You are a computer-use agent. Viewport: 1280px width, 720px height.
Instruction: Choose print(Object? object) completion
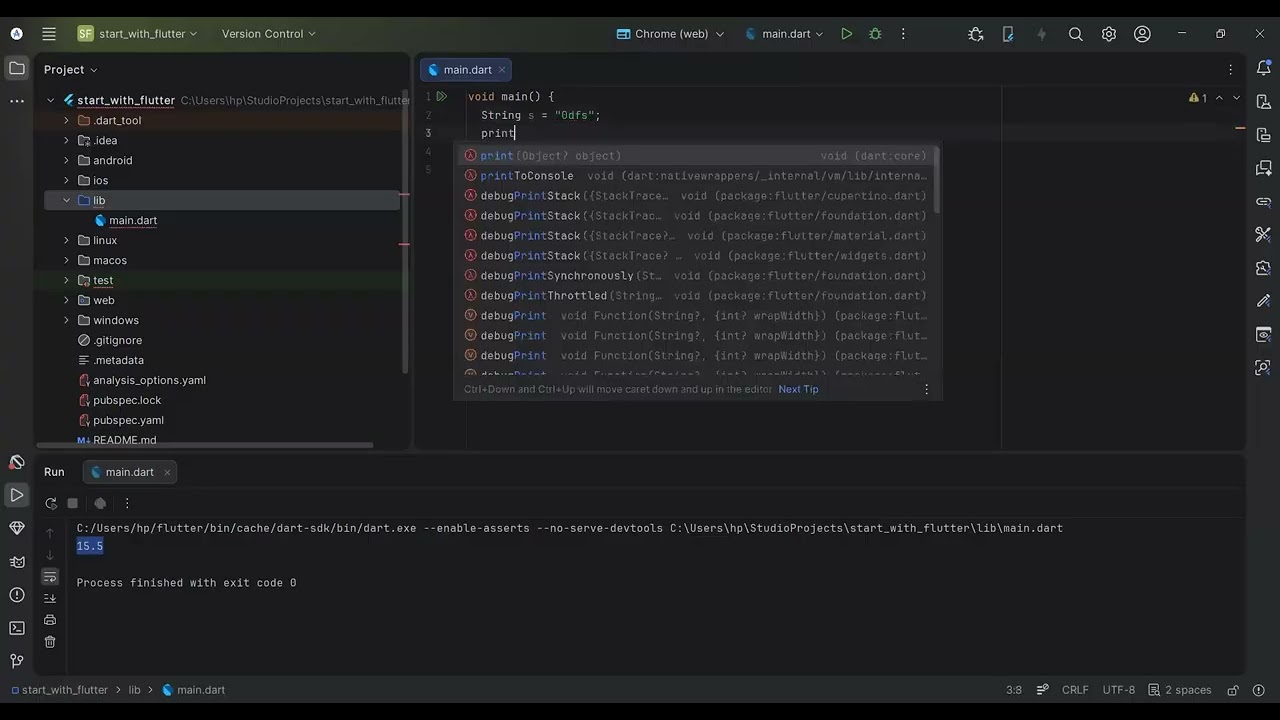pos(696,156)
